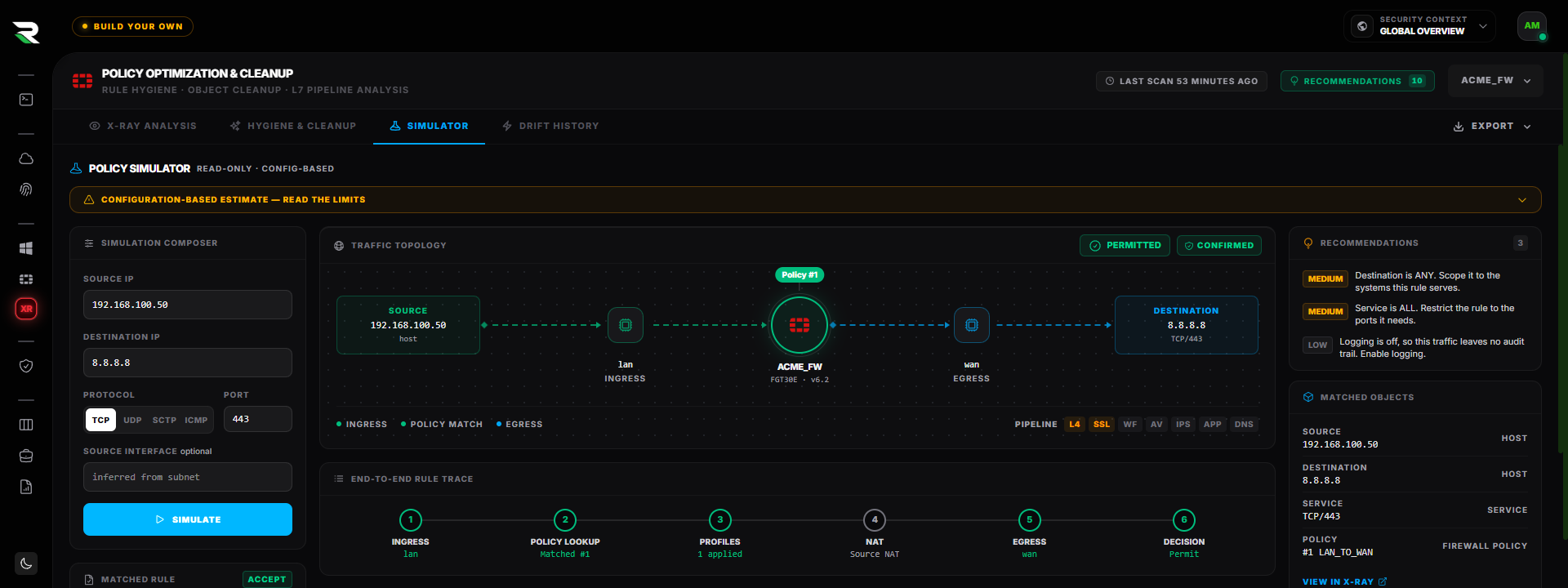The image size is (1568, 588).
Task: Click trace step 4 NAT circle
Action: 875,520
